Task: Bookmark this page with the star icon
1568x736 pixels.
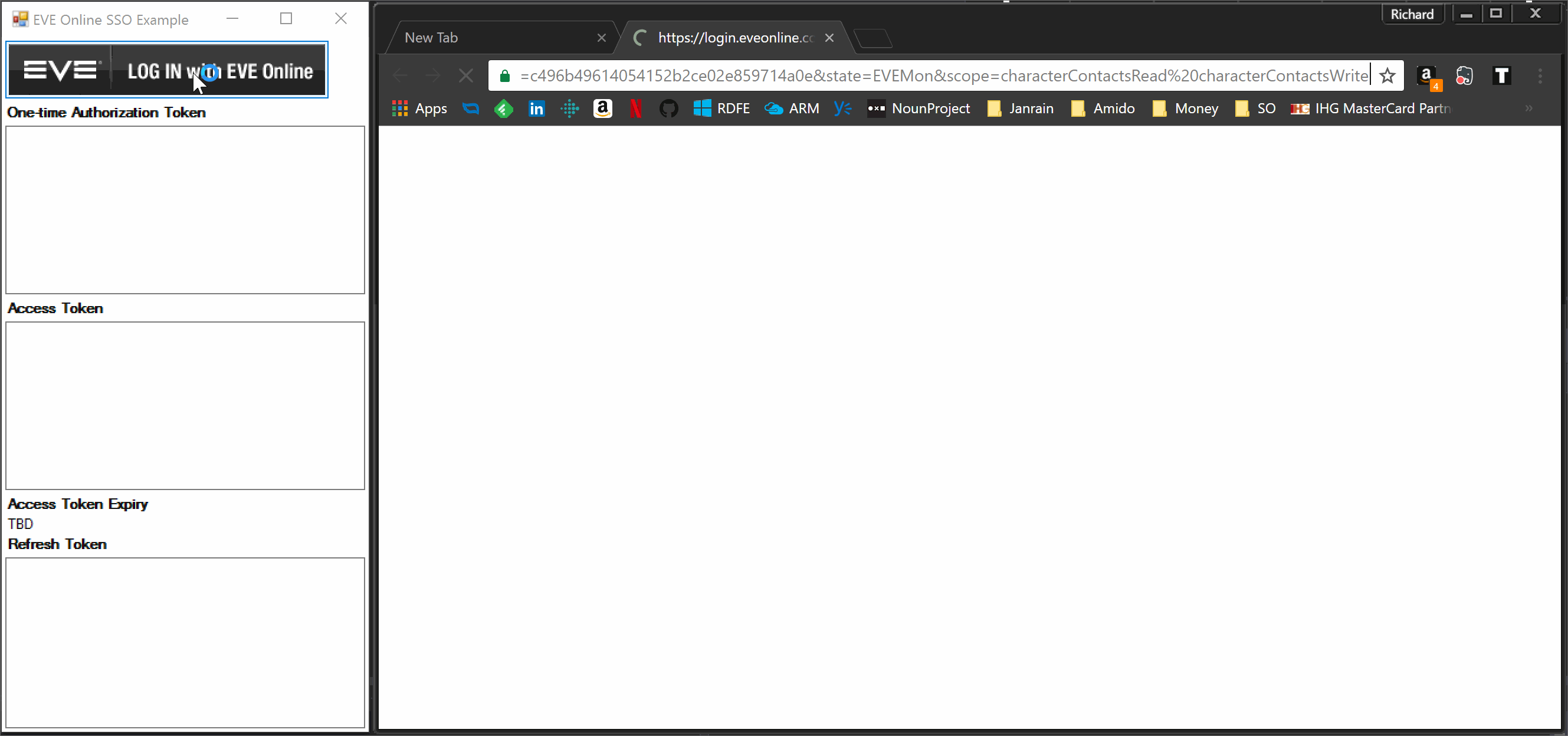Action: (1387, 76)
